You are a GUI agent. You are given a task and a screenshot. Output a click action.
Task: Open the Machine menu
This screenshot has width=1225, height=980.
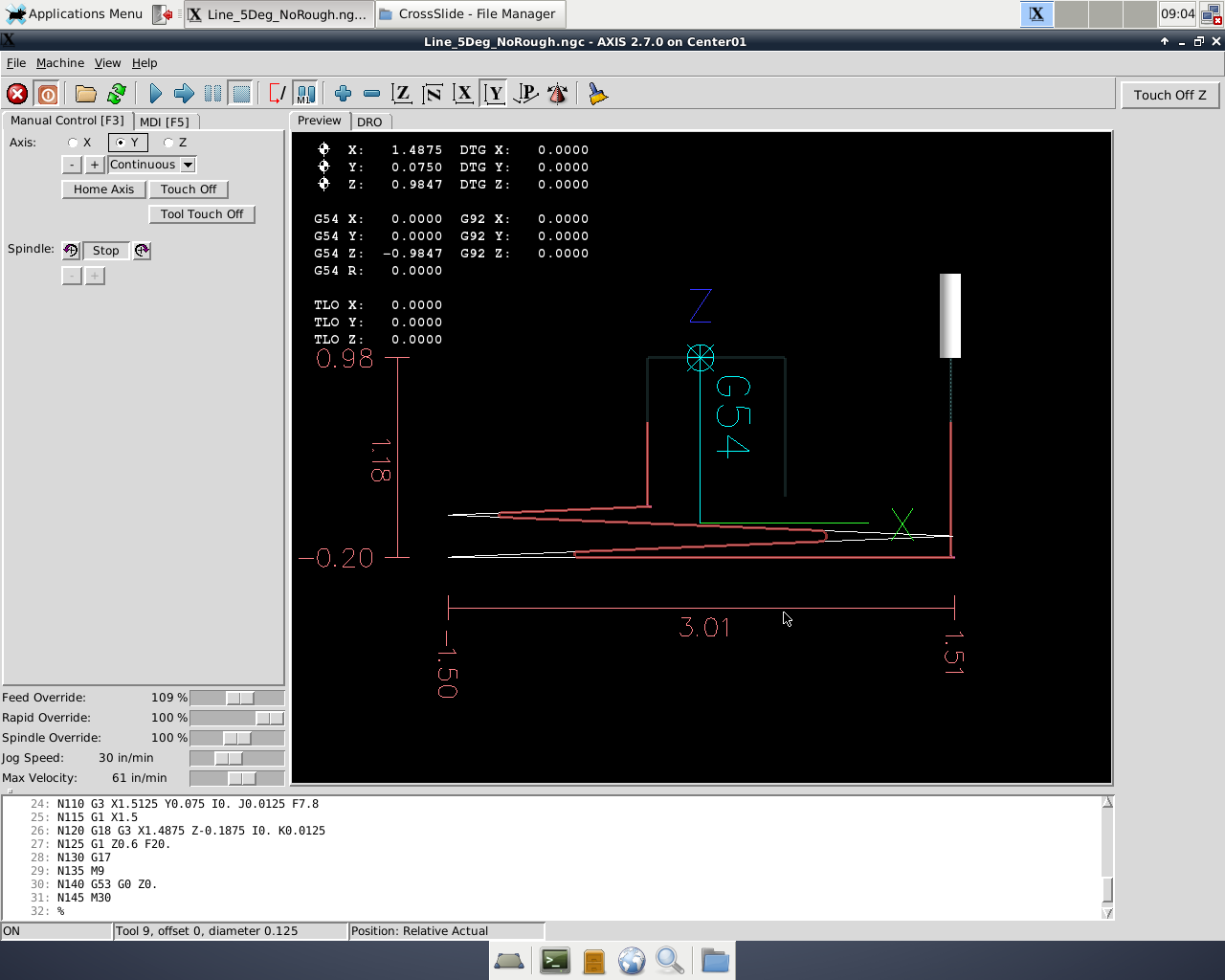[60, 62]
